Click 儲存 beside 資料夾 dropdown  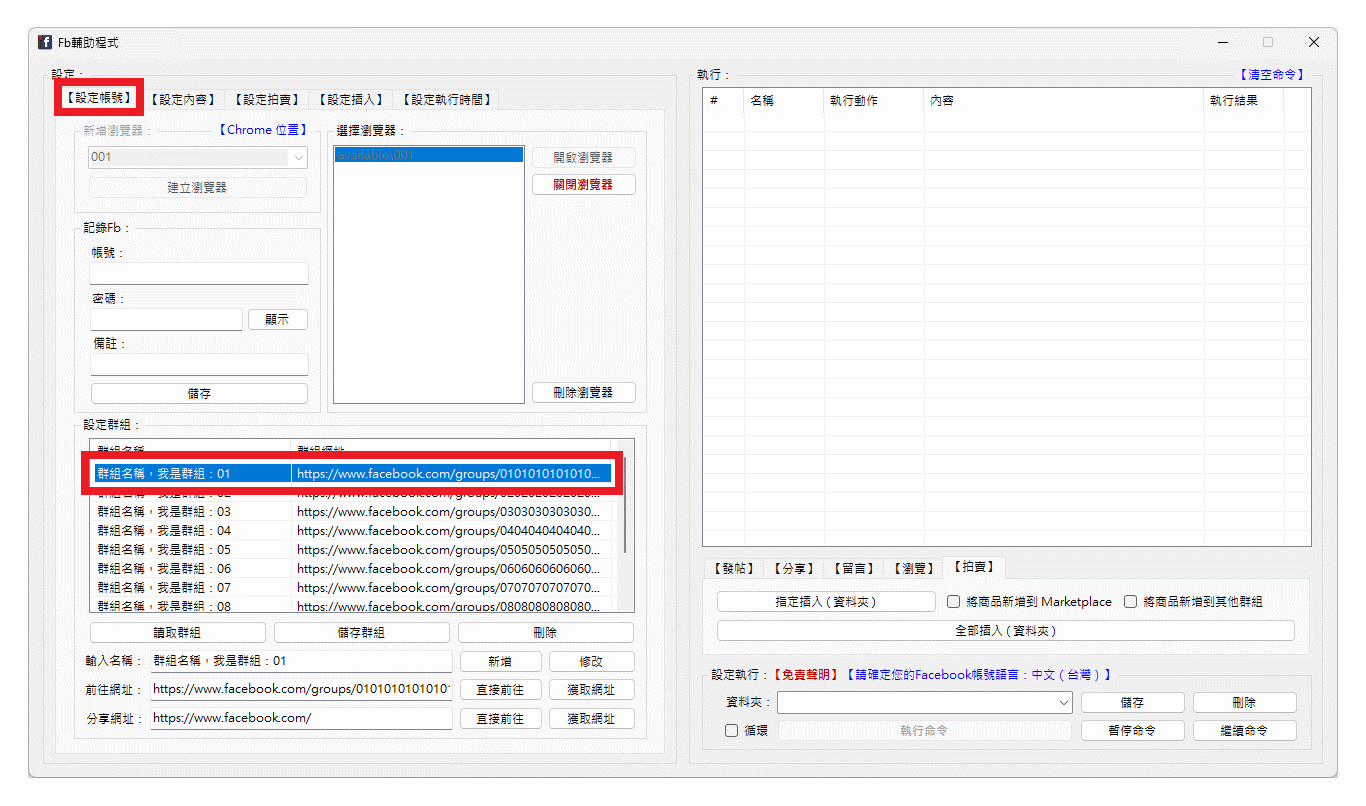(1132, 703)
